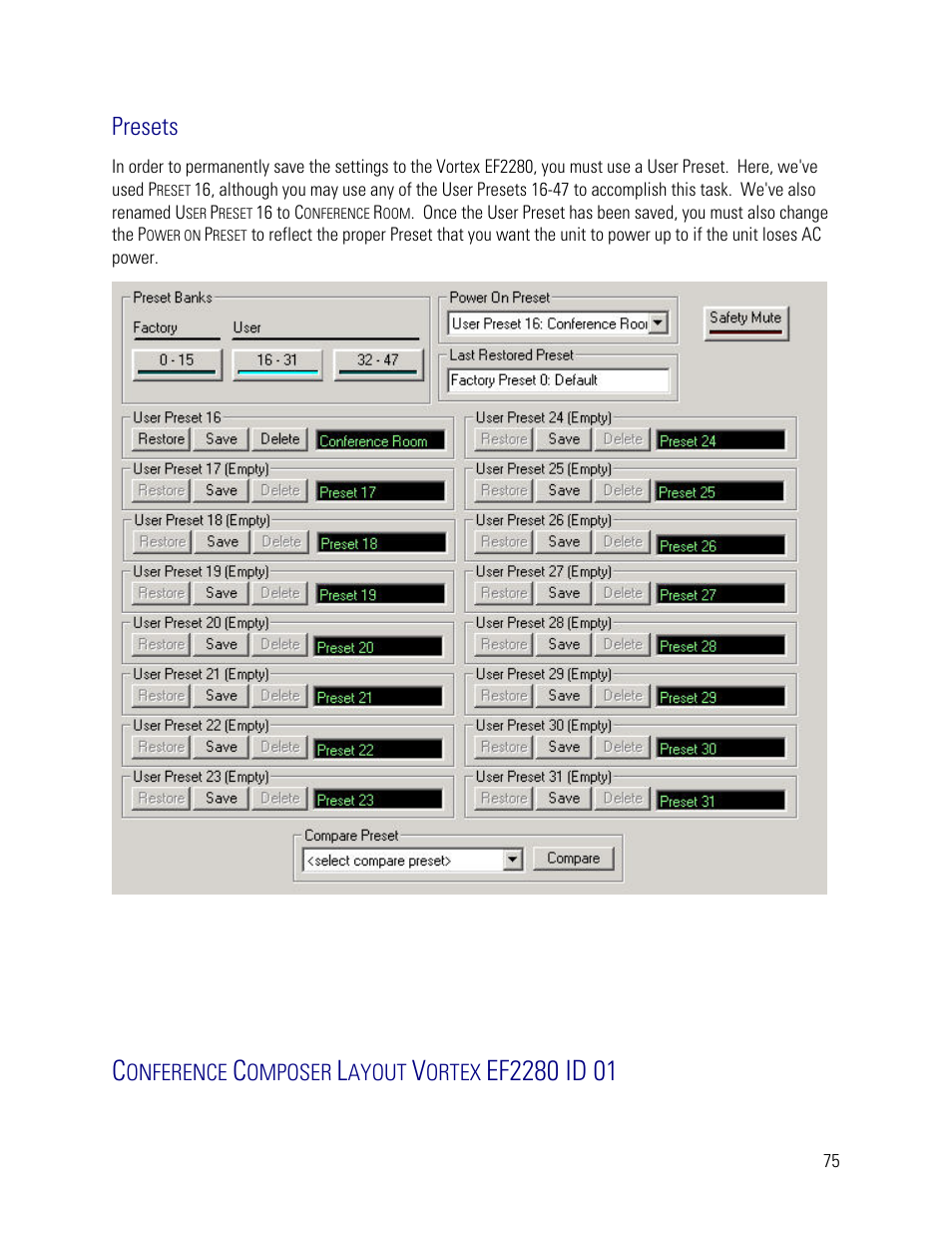952x1233 pixels.
Task: Edit the Preset 22 name field
Action: (378, 749)
